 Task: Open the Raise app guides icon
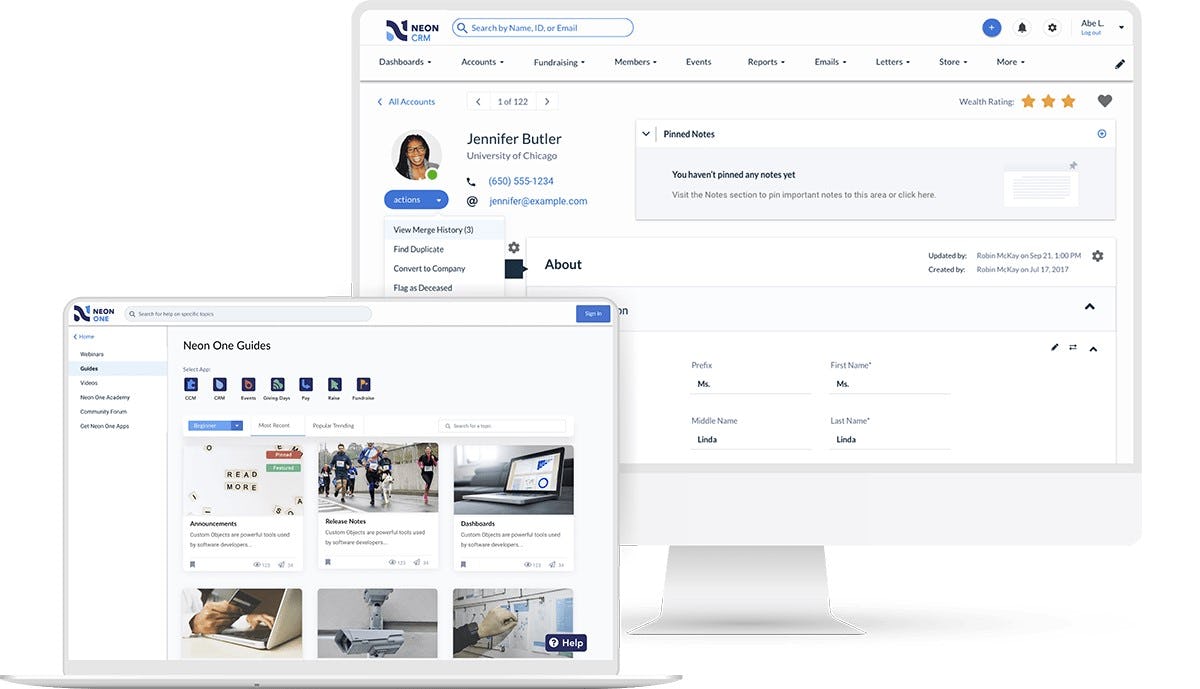click(x=334, y=385)
